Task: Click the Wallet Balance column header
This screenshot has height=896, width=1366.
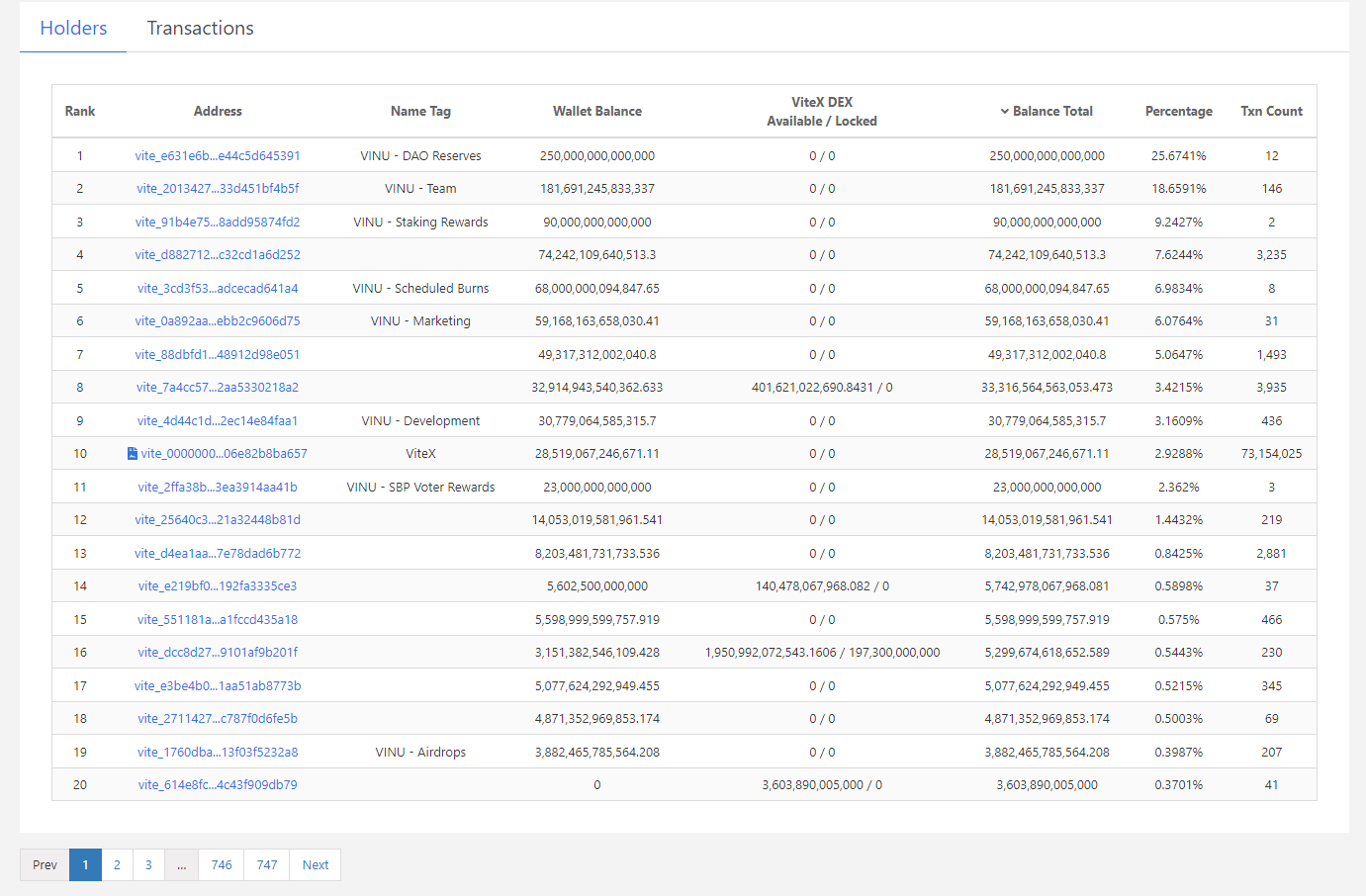Action: coord(597,112)
